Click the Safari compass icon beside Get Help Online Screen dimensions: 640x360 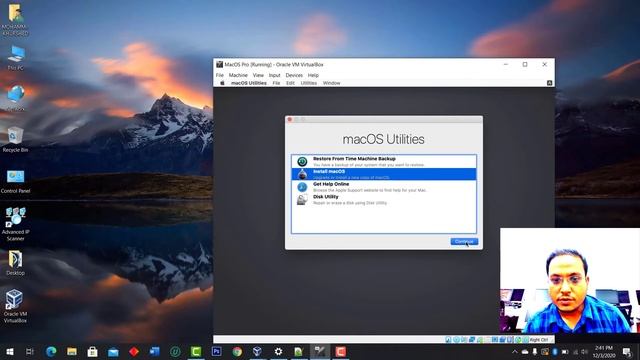coord(302,187)
